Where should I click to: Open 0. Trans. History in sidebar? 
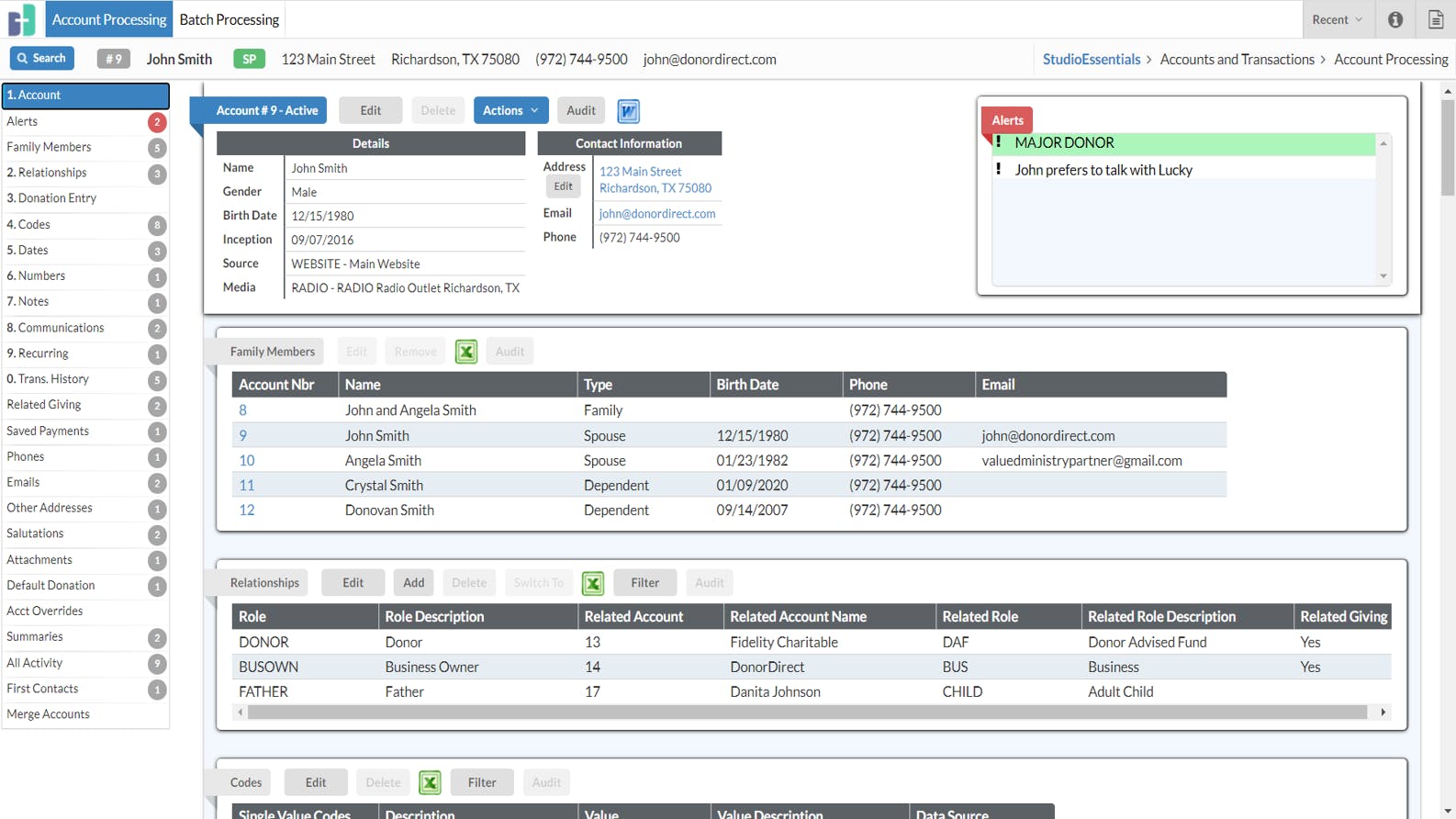[85, 379]
